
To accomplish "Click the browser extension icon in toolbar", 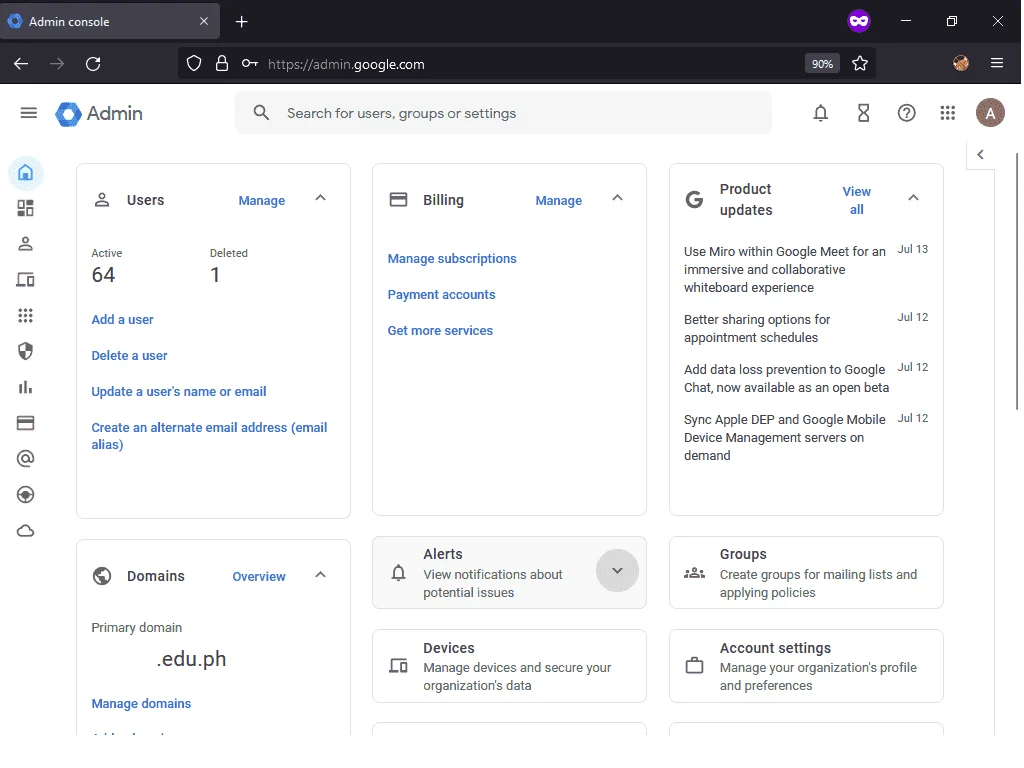I will tap(960, 63).
